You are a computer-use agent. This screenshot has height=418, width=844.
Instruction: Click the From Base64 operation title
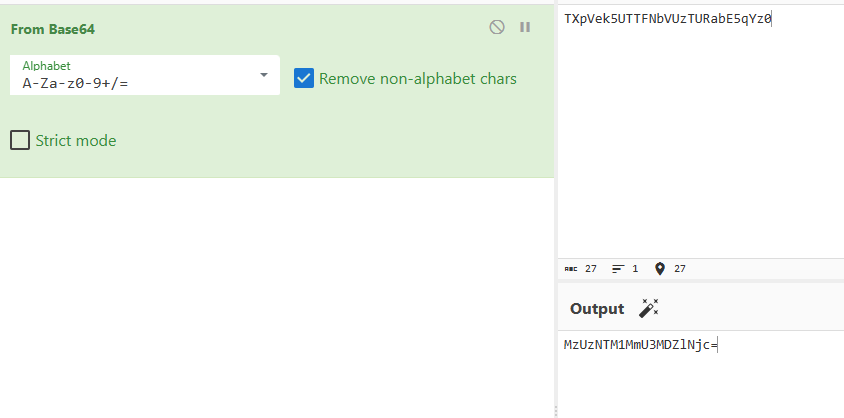53,29
